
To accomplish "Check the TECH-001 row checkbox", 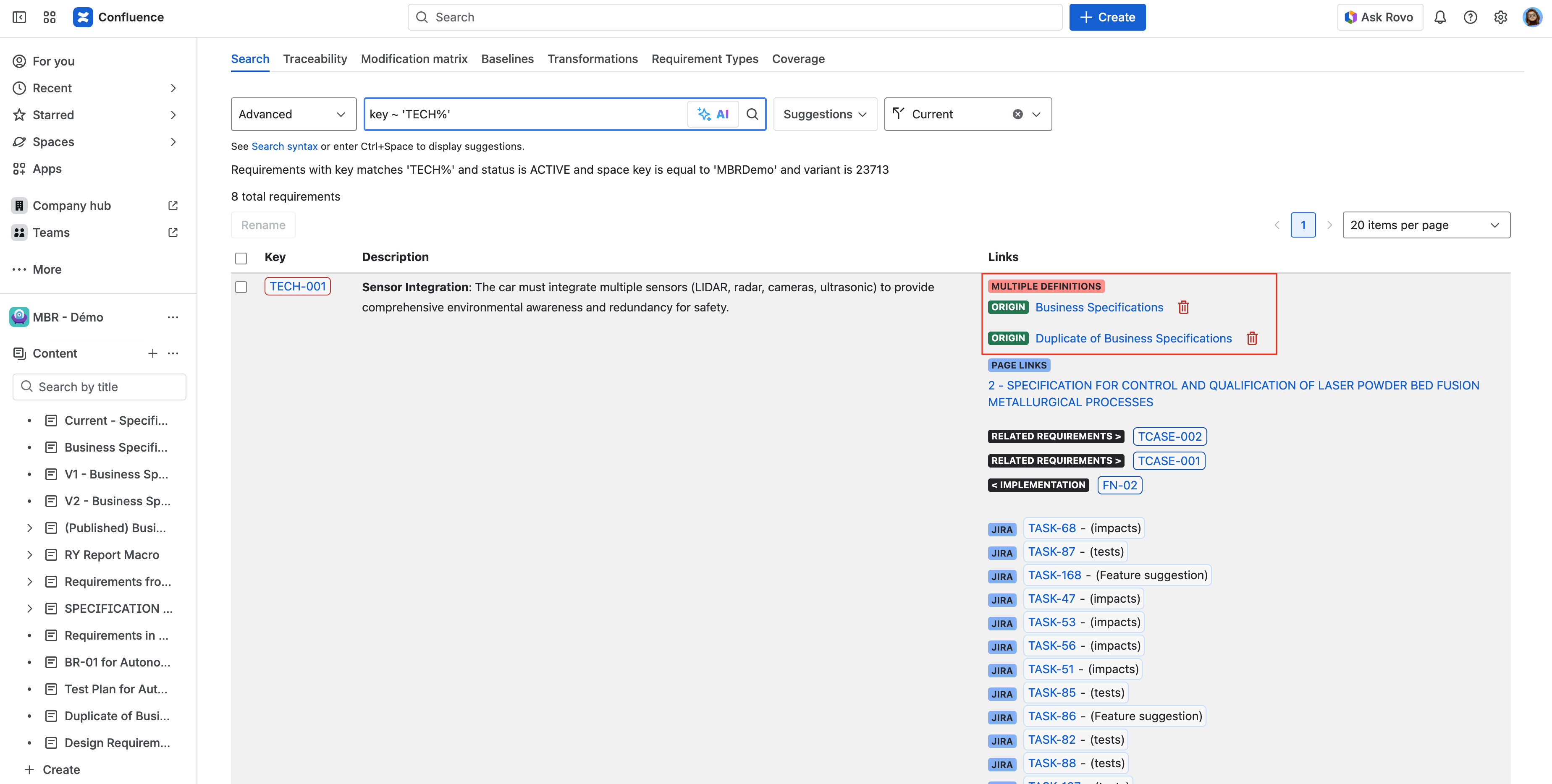I will 241,287.
